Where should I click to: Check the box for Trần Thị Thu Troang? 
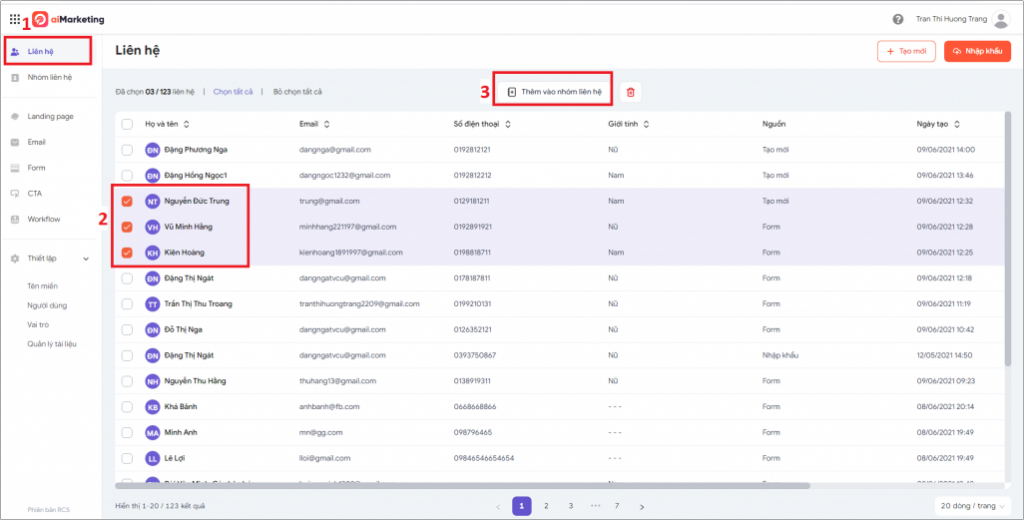tap(127, 304)
